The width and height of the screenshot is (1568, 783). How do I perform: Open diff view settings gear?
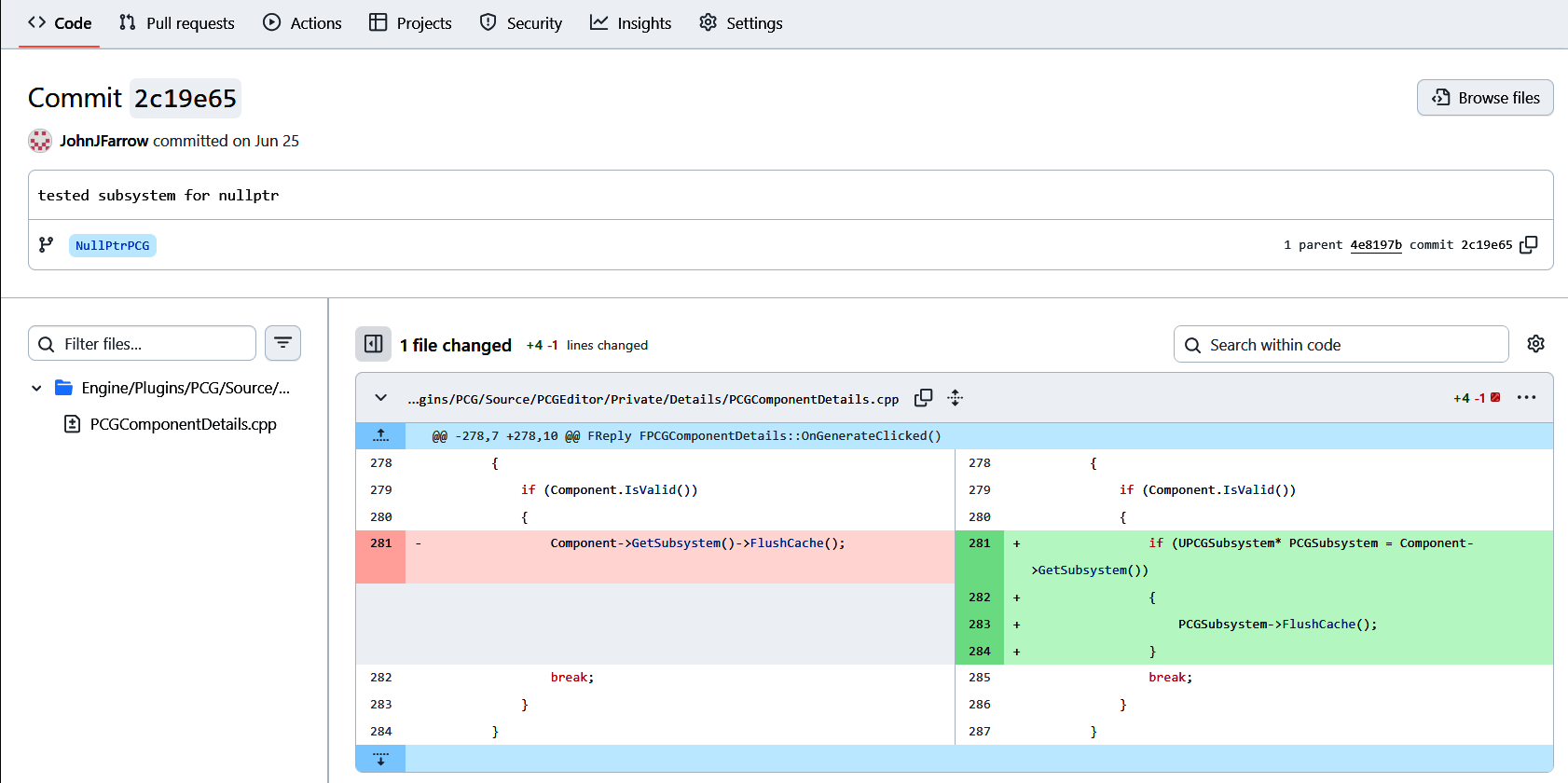click(x=1536, y=344)
